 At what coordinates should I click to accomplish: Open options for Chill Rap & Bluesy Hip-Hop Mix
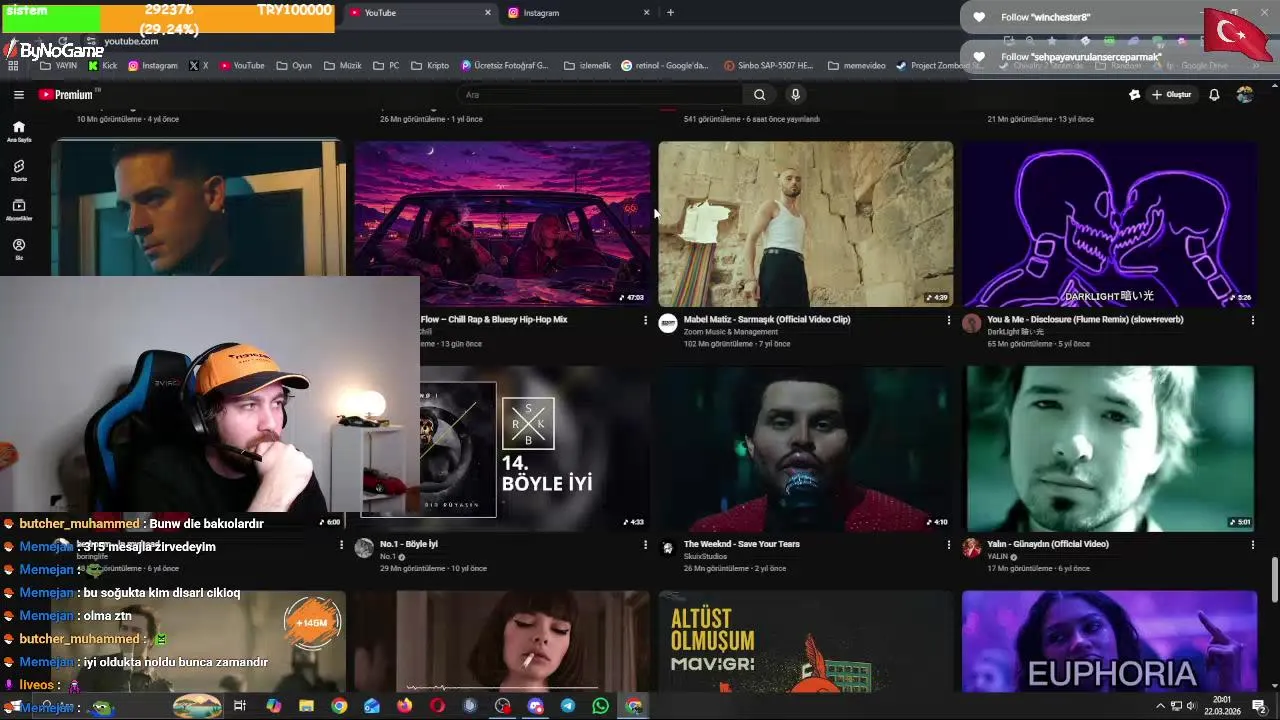pyautogui.click(x=645, y=320)
